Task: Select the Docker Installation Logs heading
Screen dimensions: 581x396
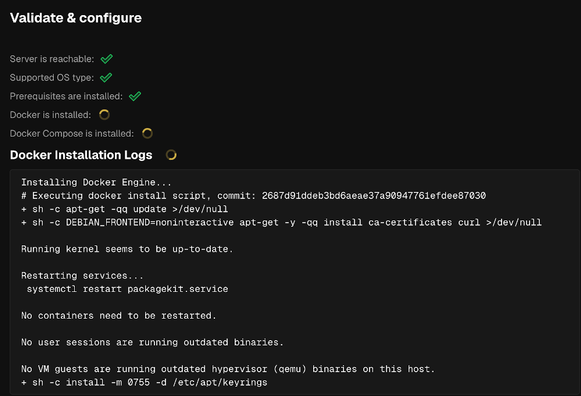Action: coord(81,155)
